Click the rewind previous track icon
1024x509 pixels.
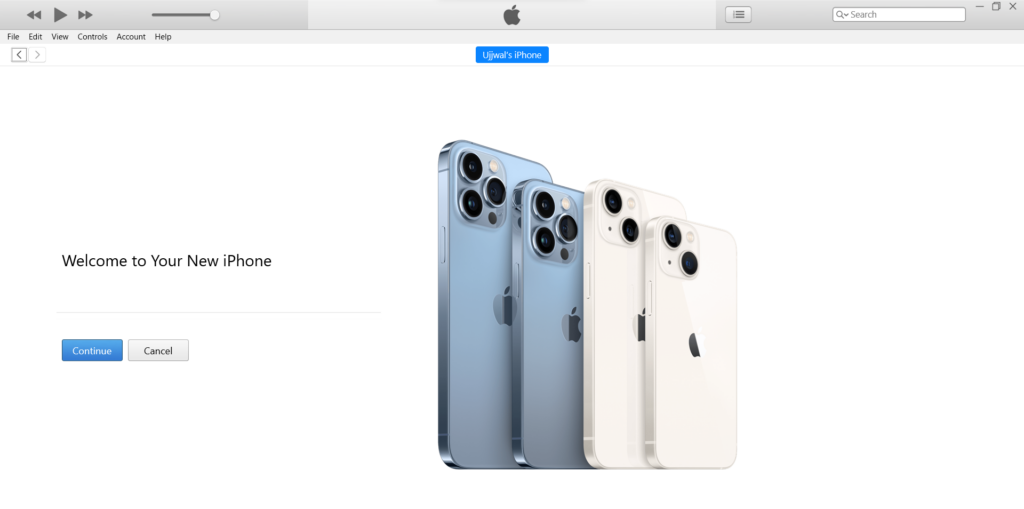pos(34,14)
